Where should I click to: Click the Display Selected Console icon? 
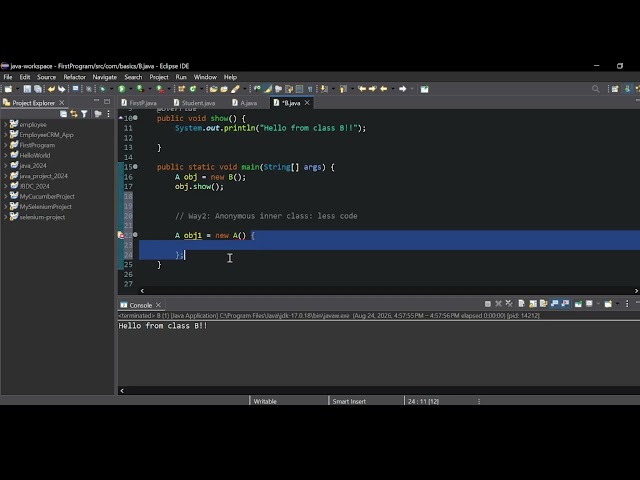pyautogui.click(x=589, y=304)
